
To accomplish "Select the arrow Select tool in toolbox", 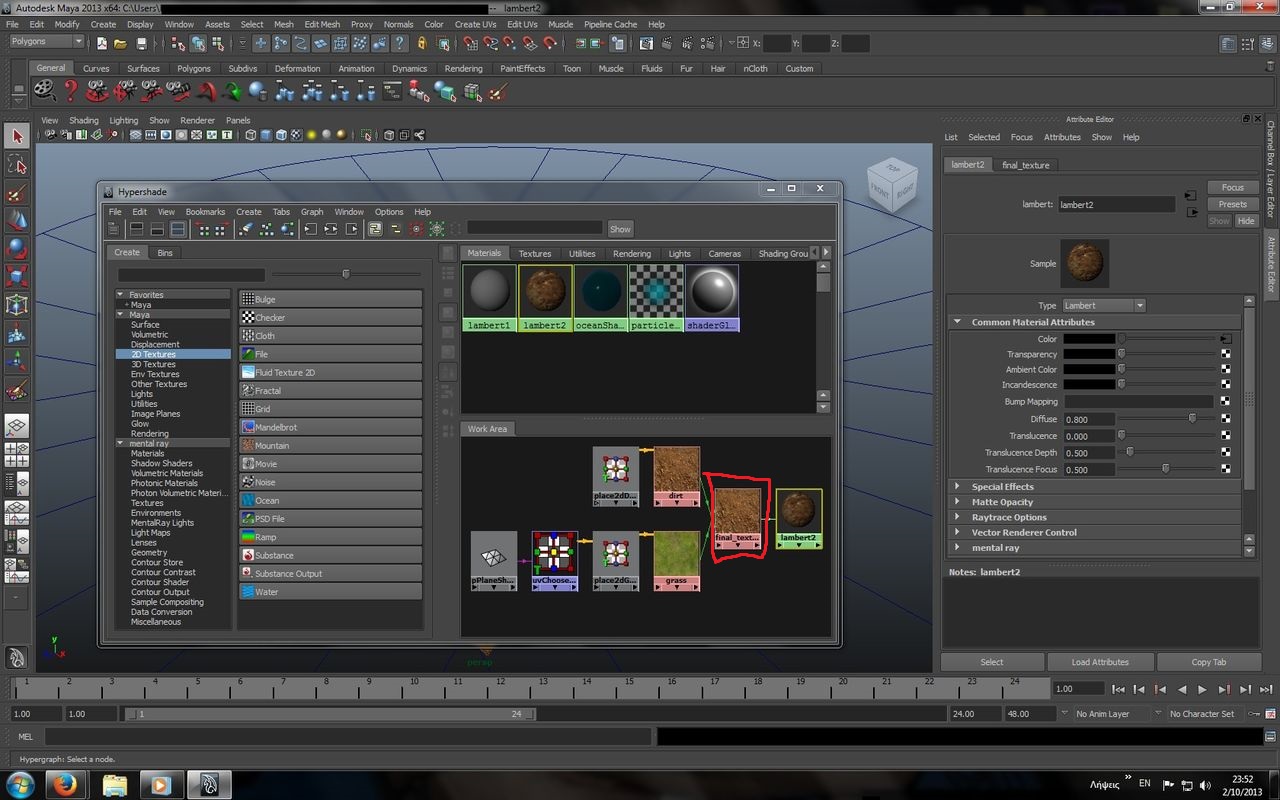I will (17, 137).
